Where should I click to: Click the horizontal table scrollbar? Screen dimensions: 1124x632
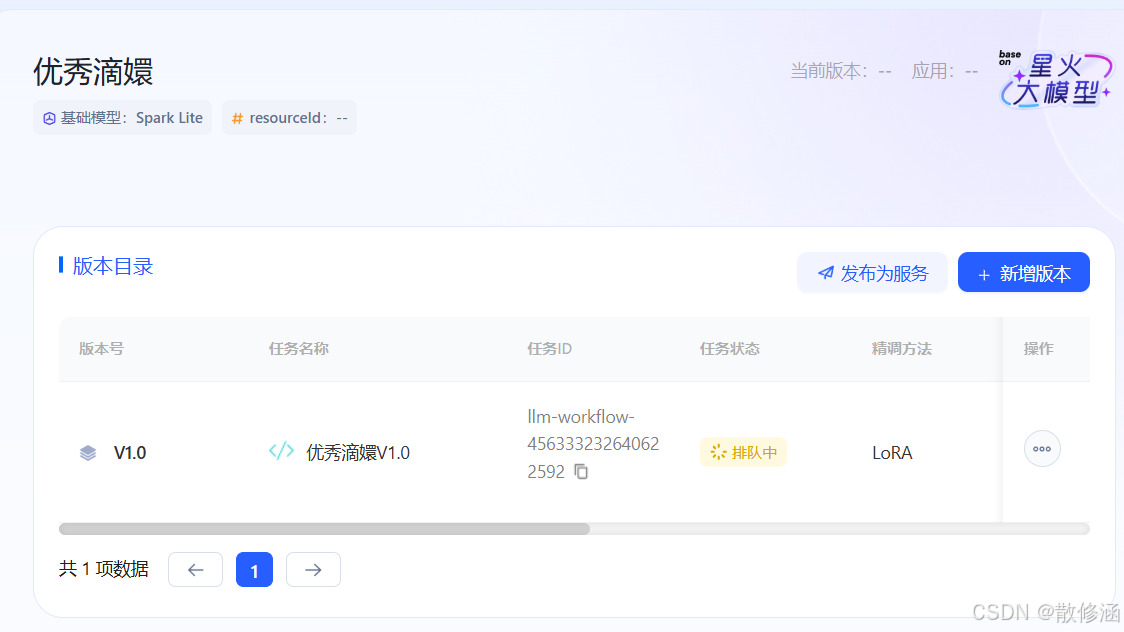coord(324,529)
